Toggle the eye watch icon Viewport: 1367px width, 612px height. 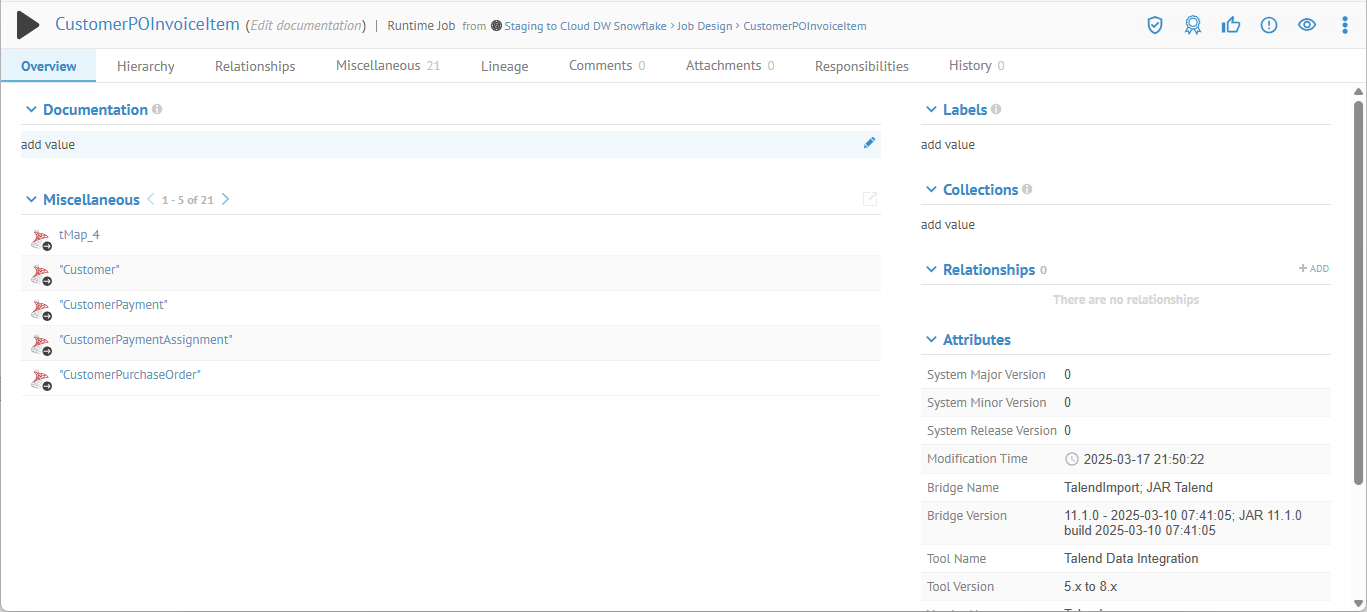1307,26
